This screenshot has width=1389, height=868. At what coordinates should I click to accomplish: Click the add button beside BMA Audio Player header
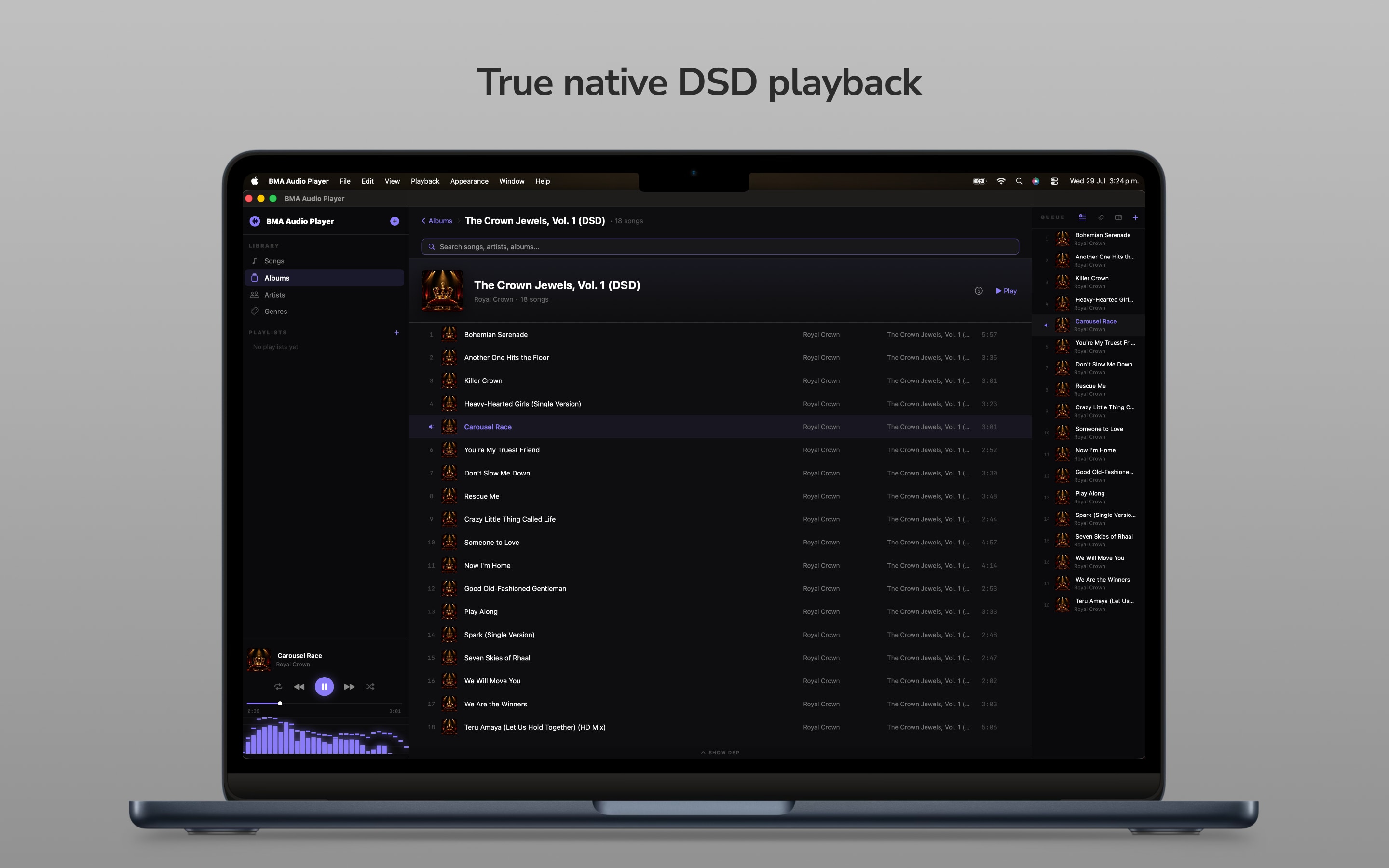coord(395,221)
